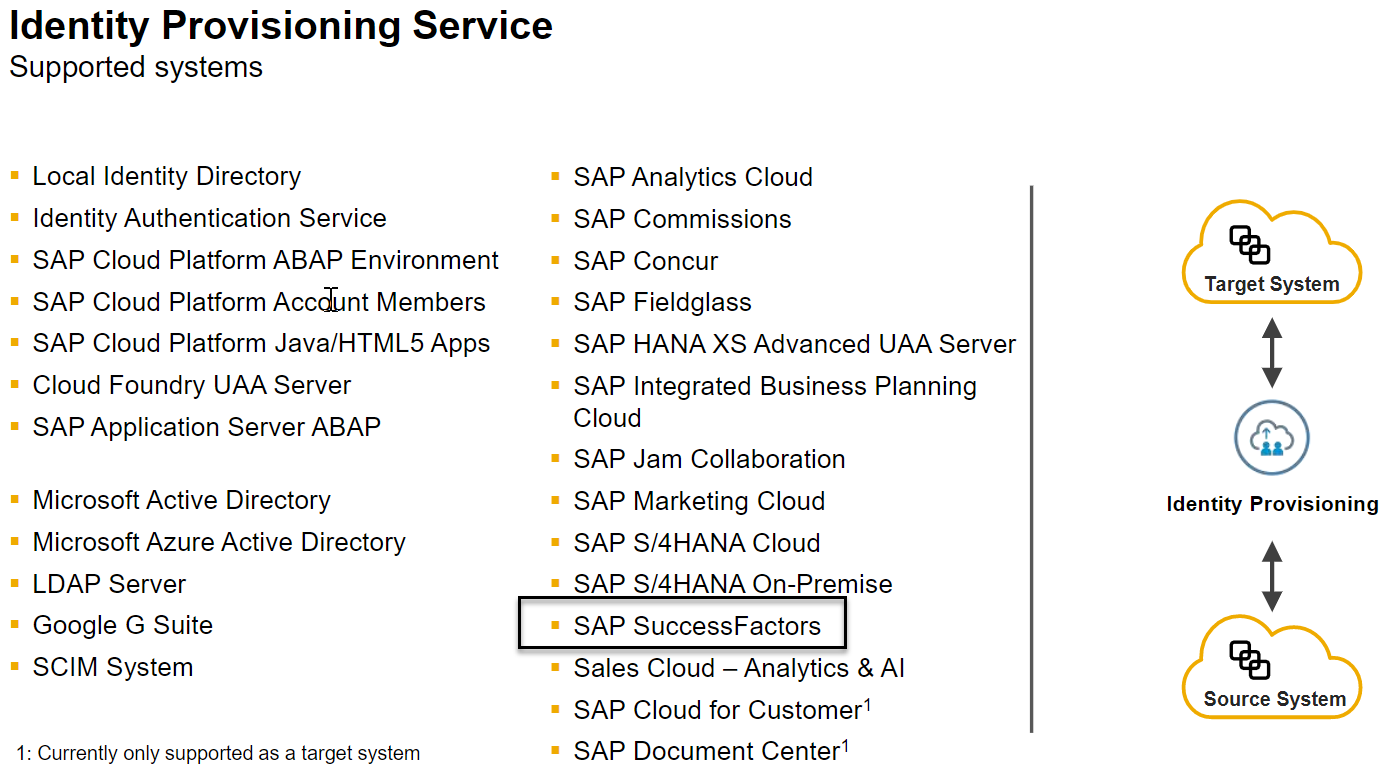Image resolution: width=1383 pixels, height=769 pixels.
Task: Click the arrow between Target System and Identity Provisioning
Action: [x=1271, y=352]
